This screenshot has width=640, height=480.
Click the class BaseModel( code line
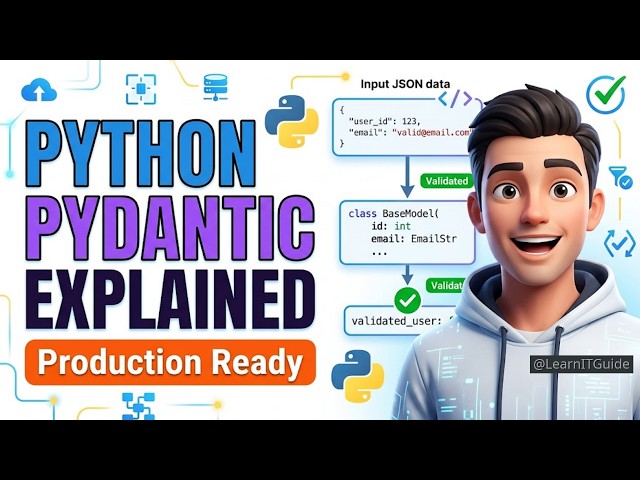tap(393, 213)
